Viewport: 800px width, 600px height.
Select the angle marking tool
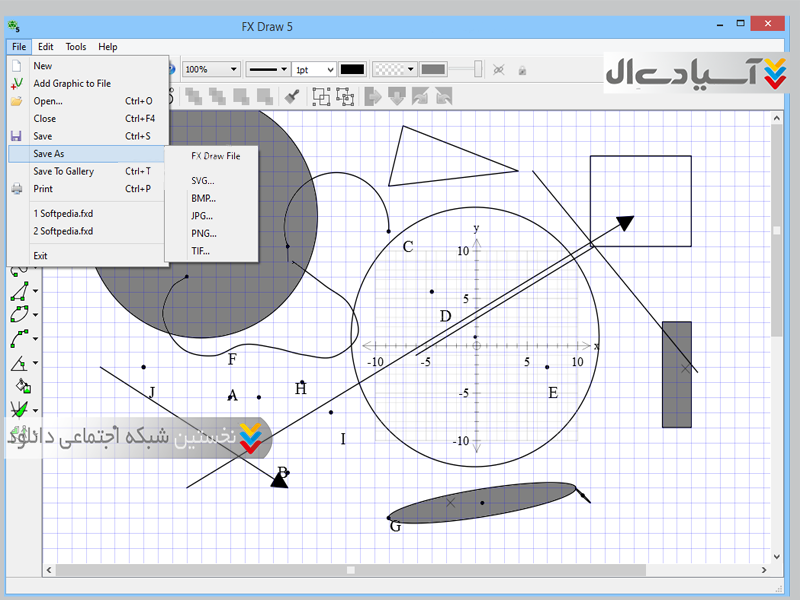pyautogui.click(x=19, y=363)
